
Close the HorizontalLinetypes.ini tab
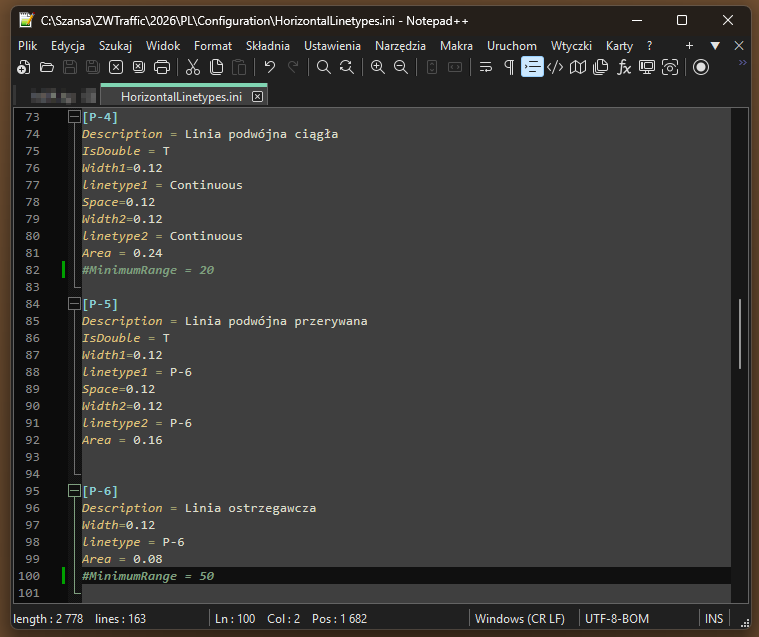point(257,97)
